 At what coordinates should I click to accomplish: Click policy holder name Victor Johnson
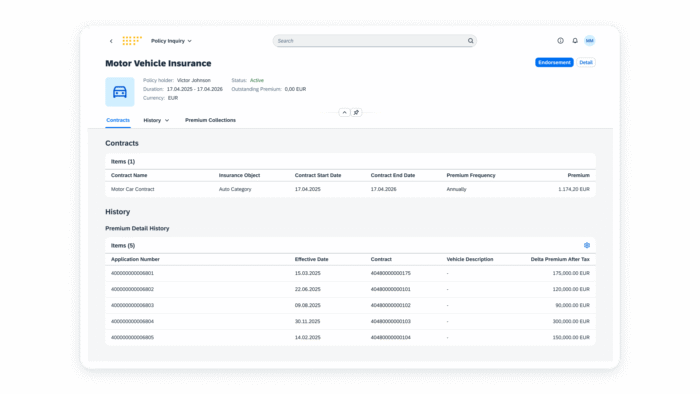tap(194, 80)
